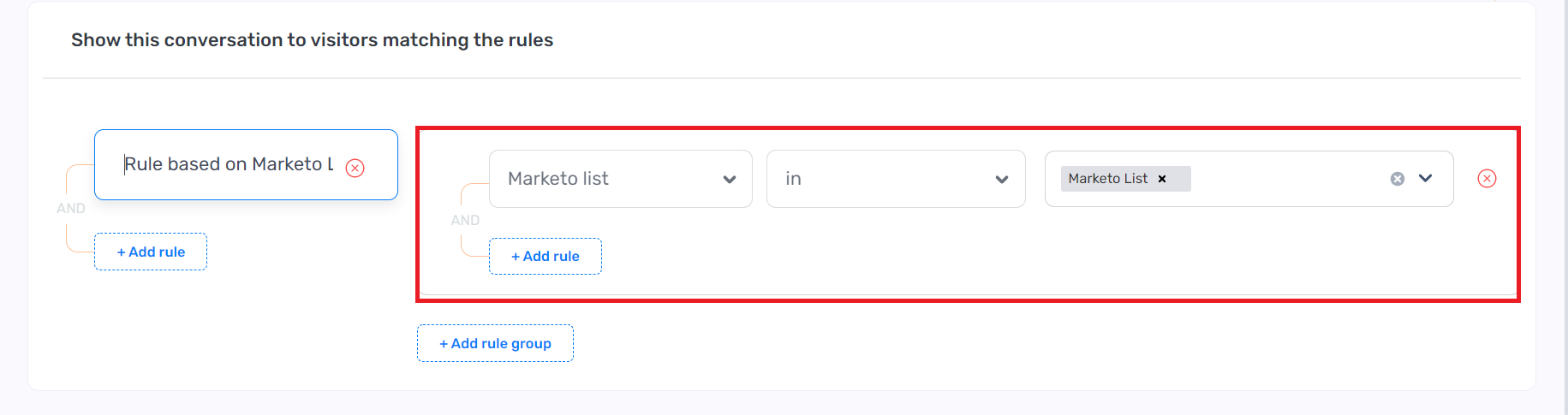Clear all selected values with gray circle X
Screen dimensions: 1568x415
click(1397, 179)
